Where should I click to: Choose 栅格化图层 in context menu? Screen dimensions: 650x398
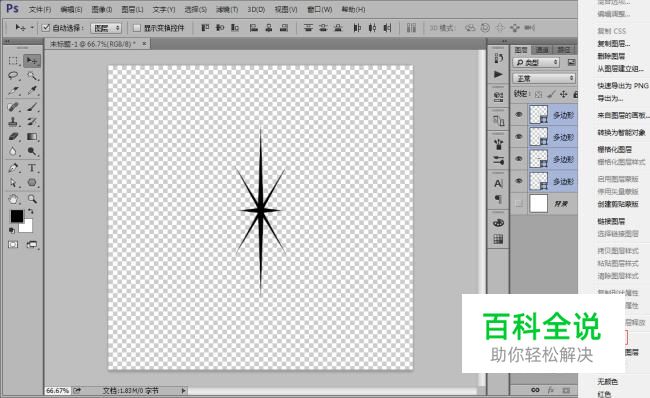(x=614, y=149)
